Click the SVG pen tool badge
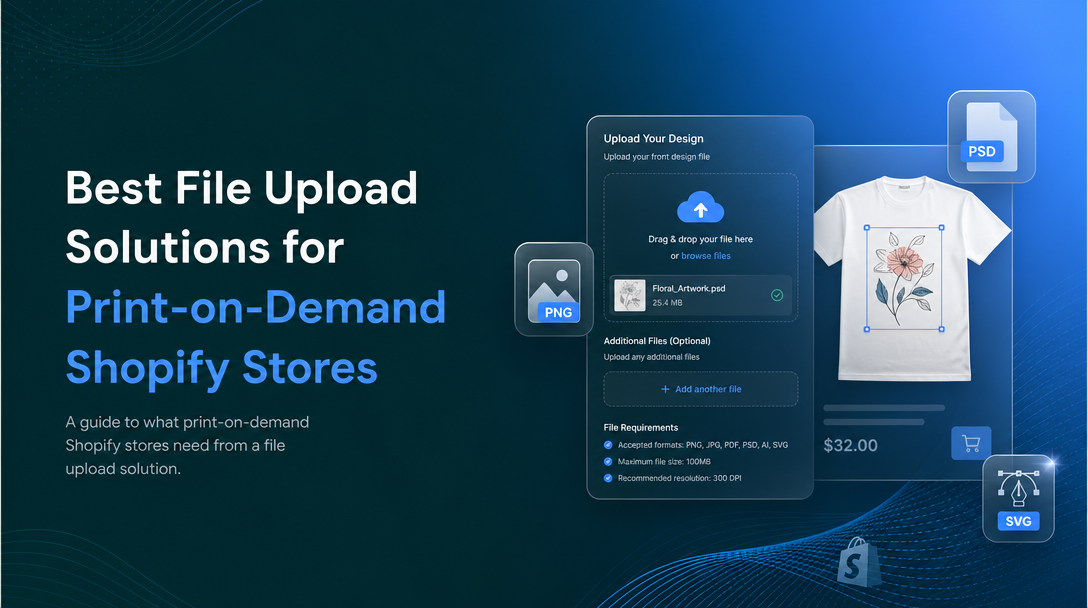Viewport: 1088px width, 608px height. [x=1018, y=498]
